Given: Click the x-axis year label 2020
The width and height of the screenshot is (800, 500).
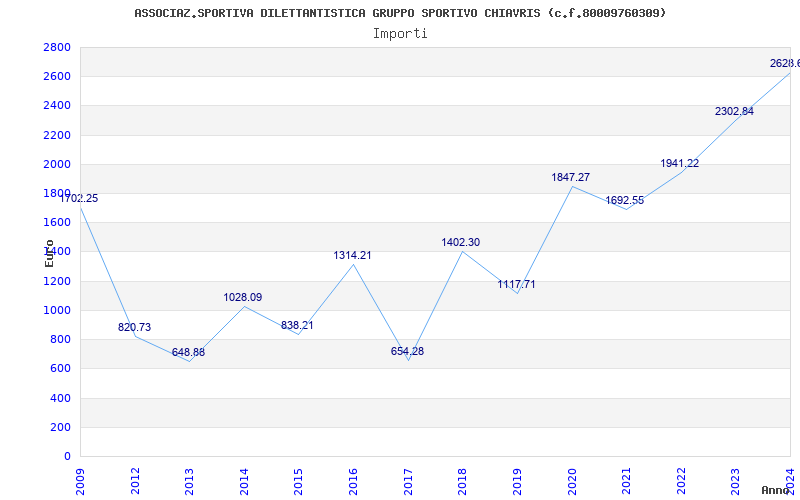Looking at the screenshot, I should click(572, 481).
